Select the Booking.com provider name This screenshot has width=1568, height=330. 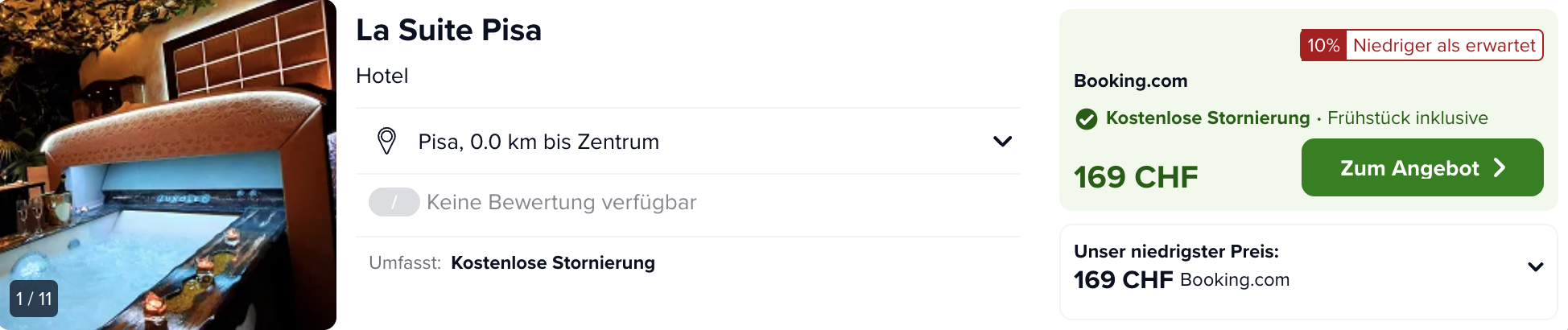coord(1130,80)
